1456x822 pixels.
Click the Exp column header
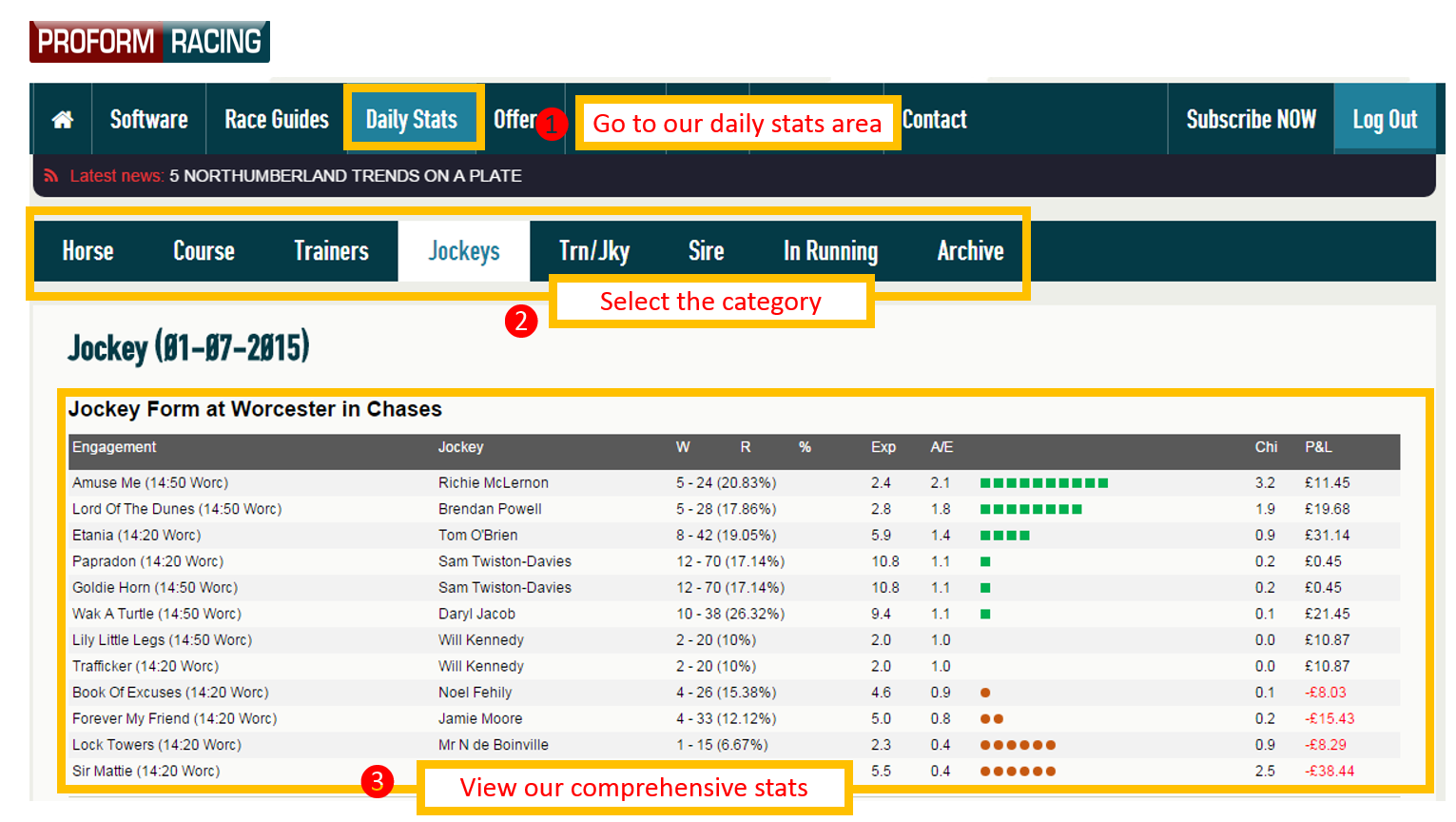[x=883, y=447]
